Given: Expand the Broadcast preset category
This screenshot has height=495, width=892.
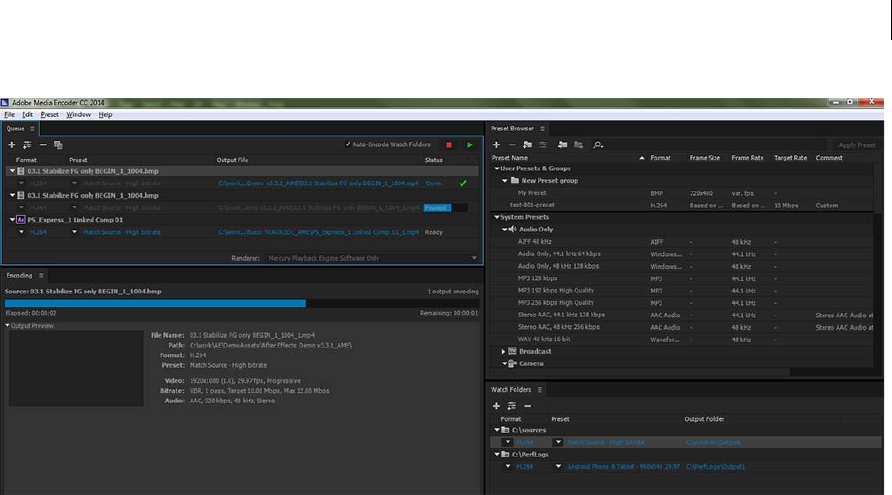Looking at the screenshot, I should point(504,352).
